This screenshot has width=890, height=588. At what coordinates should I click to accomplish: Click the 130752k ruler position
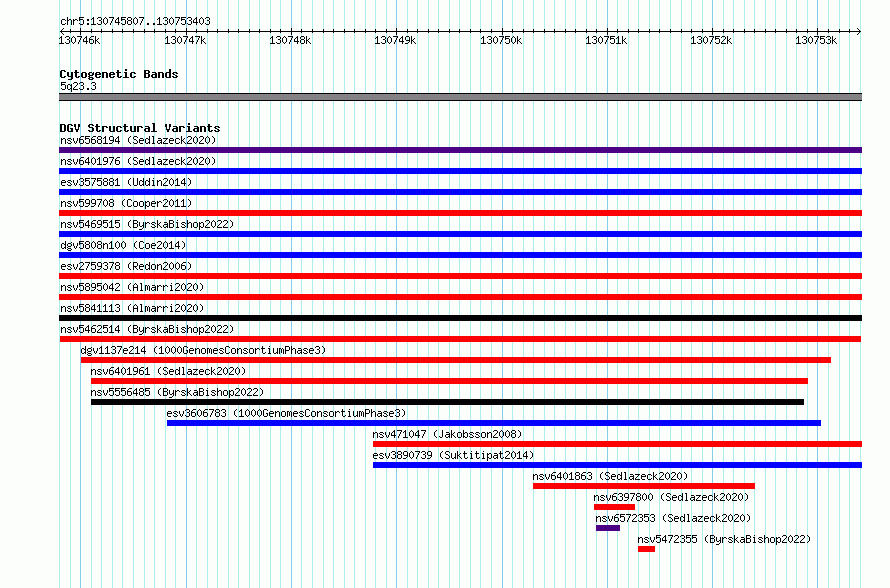(x=711, y=40)
